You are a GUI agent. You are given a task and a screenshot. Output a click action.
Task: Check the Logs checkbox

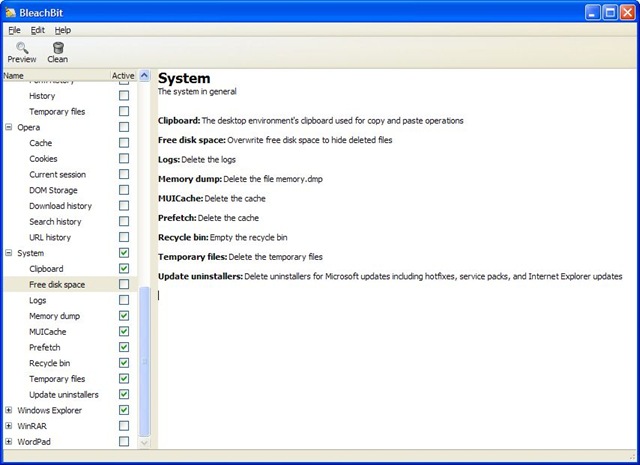tap(124, 300)
